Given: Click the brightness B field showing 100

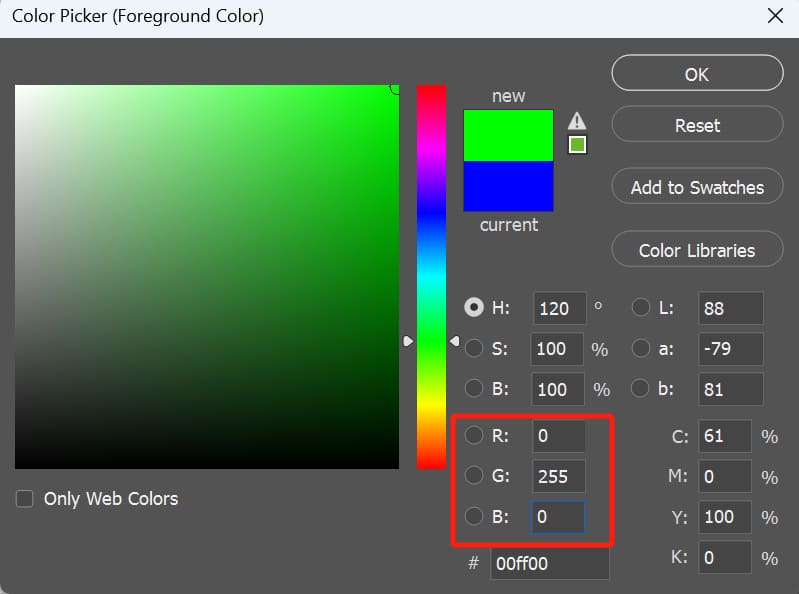Looking at the screenshot, I should 557,389.
